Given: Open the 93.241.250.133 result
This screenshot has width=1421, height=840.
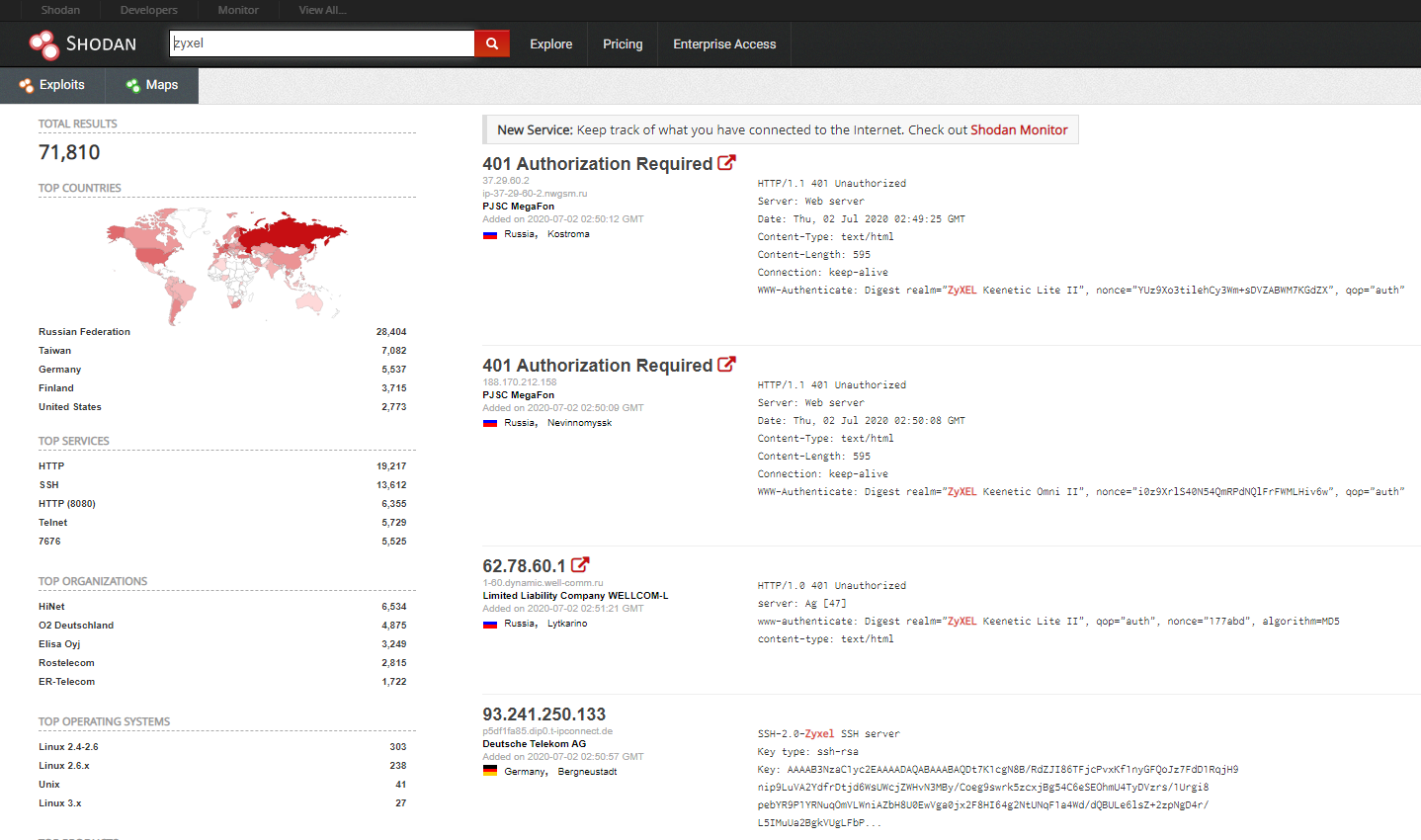Looking at the screenshot, I should click(543, 714).
